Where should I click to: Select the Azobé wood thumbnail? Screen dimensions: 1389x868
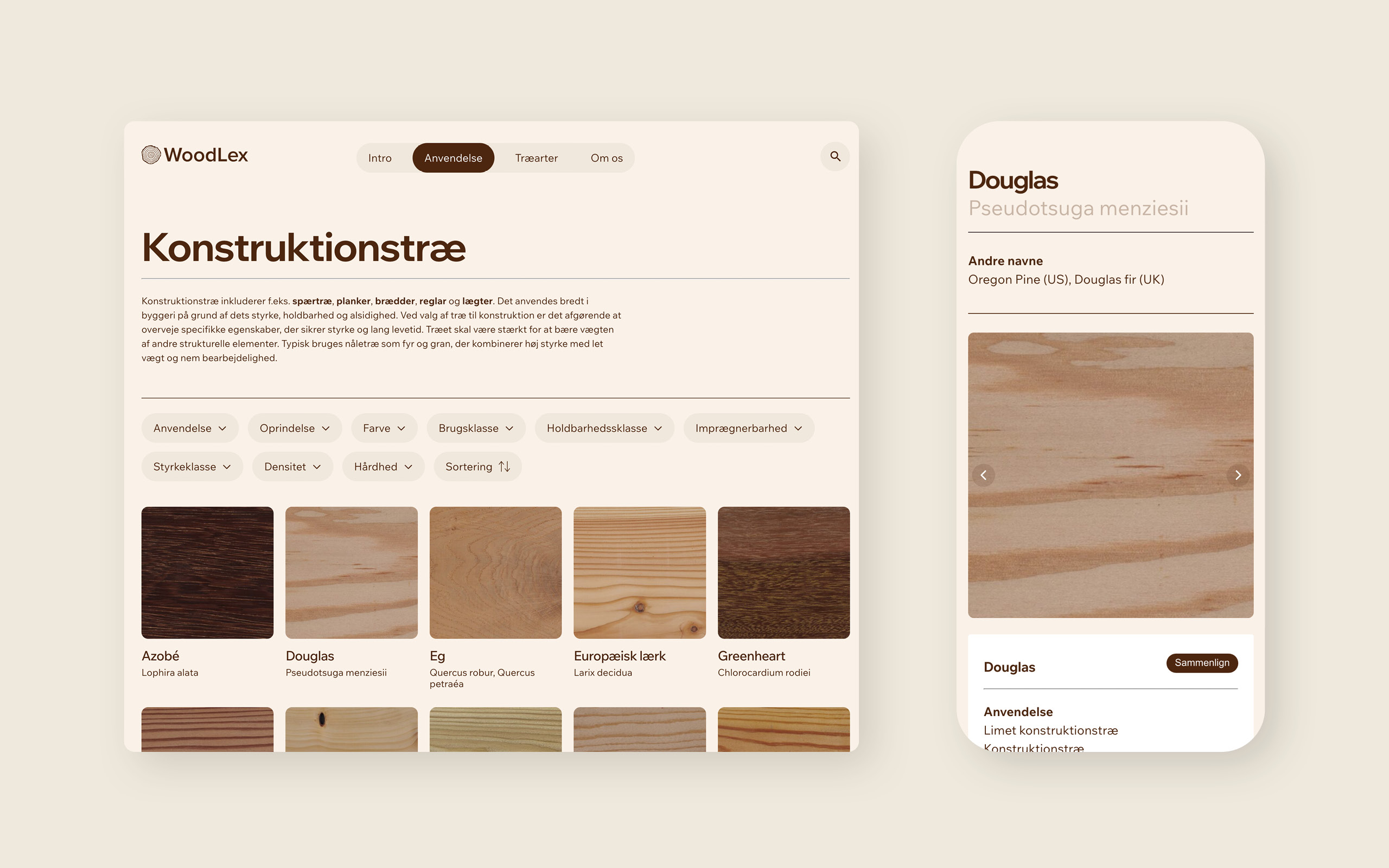[207, 572]
